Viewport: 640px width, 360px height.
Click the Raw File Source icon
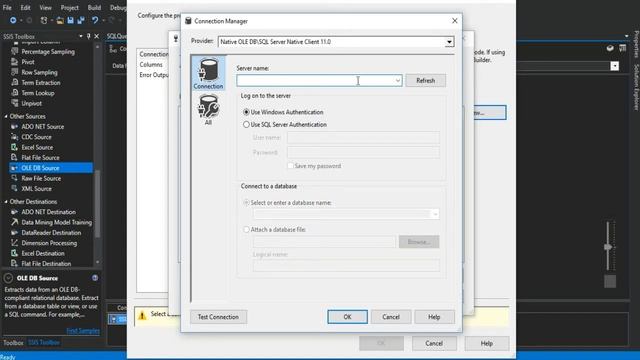tap(15, 178)
